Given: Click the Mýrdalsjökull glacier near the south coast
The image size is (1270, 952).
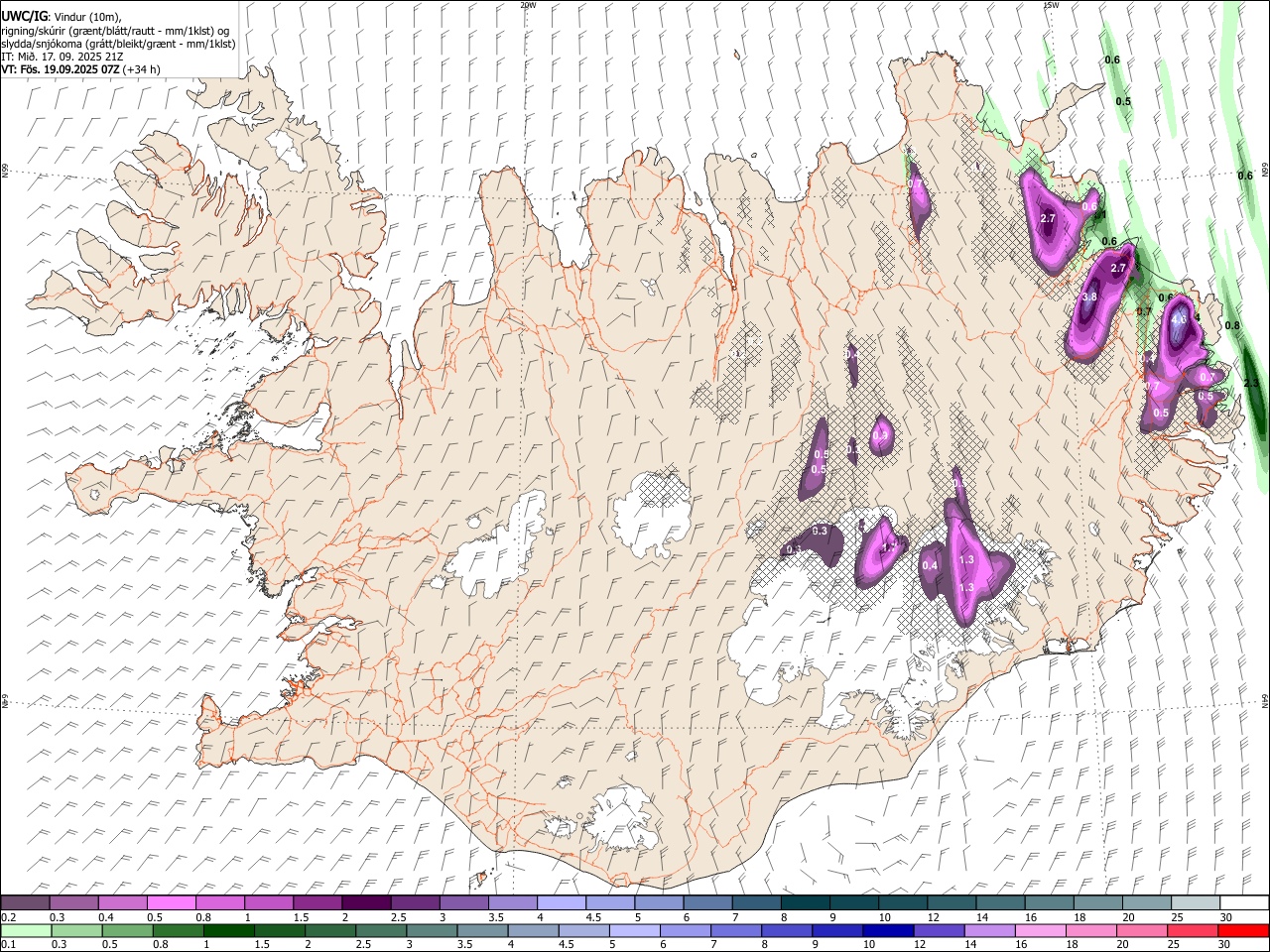Looking at the screenshot, I should coord(621,819).
